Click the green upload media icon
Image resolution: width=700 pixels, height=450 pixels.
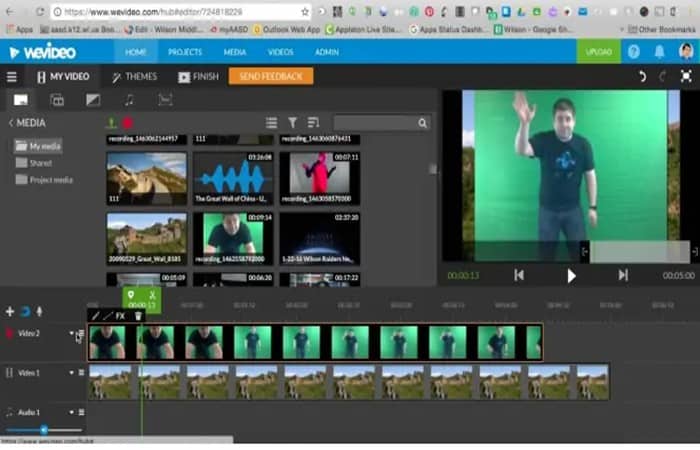(111, 123)
